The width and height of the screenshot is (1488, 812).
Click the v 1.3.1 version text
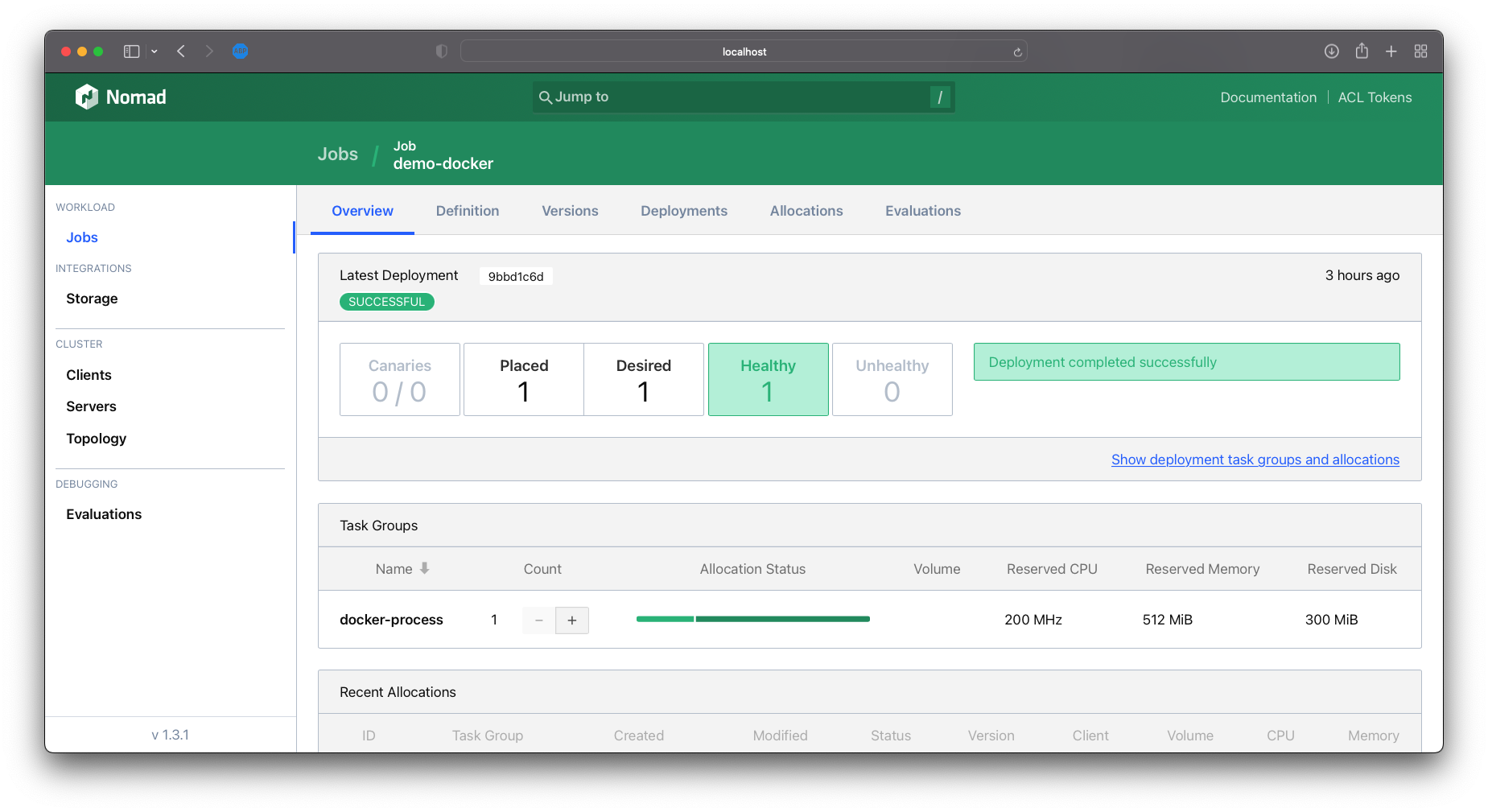tap(170, 735)
